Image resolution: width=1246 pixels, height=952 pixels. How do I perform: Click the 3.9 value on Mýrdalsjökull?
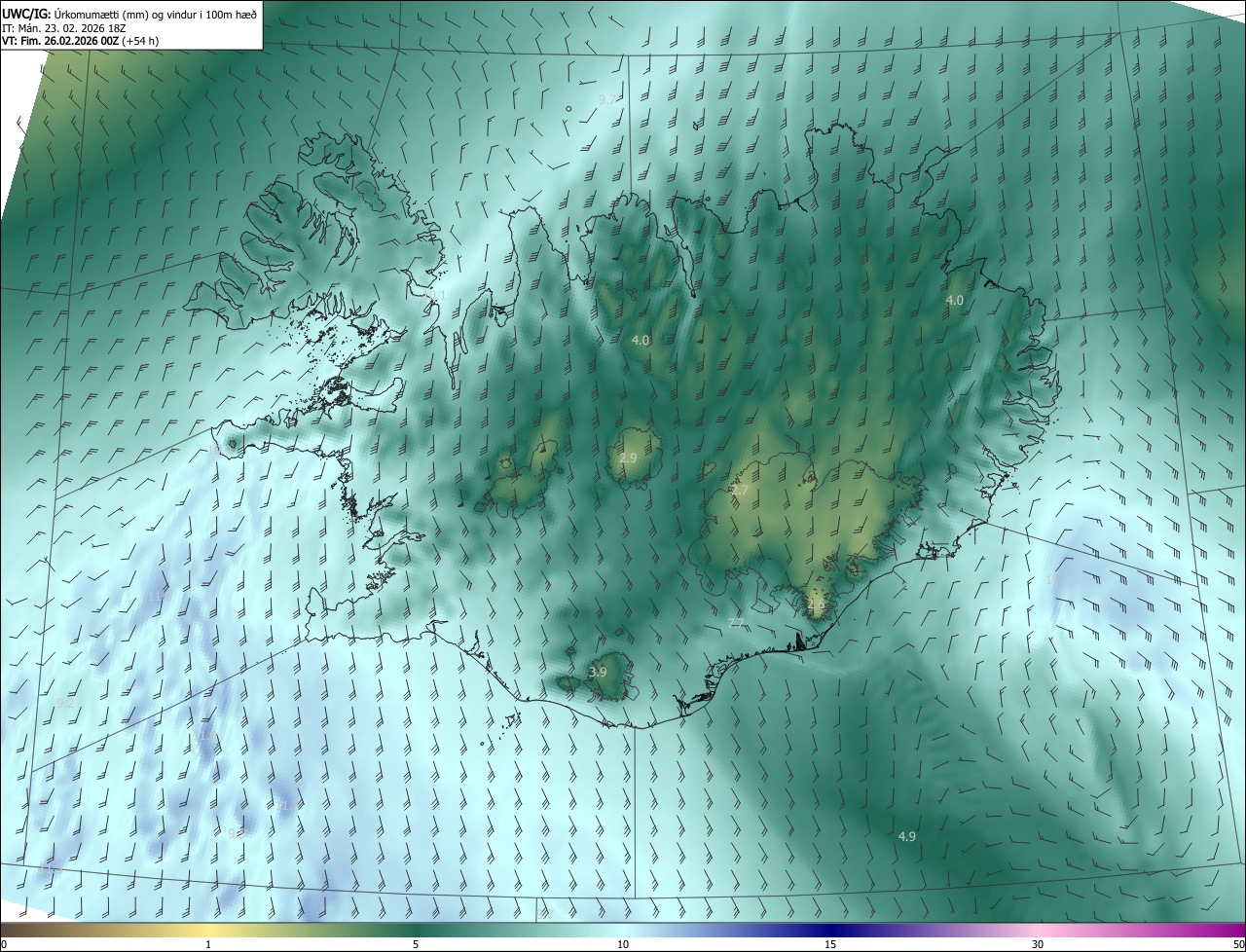pyautogui.click(x=598, y=672)
